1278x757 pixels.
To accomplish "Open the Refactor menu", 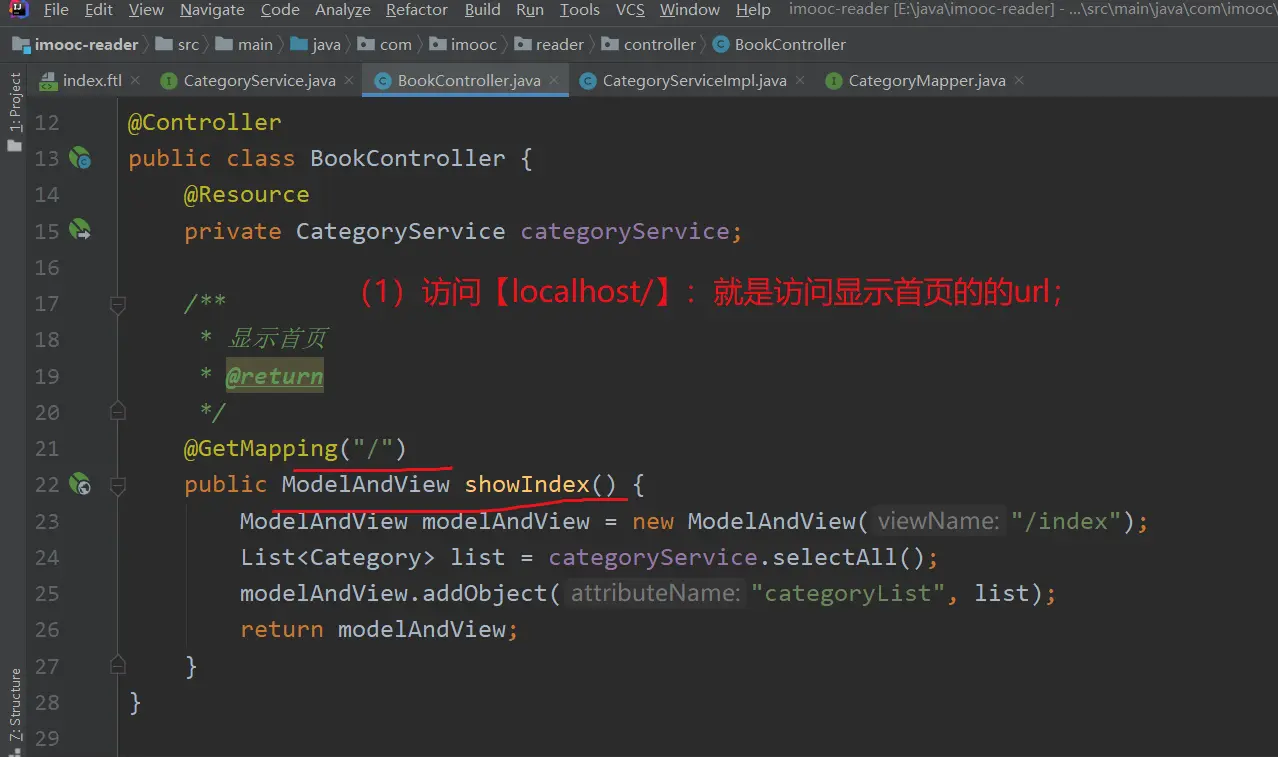I will point(416,10).
